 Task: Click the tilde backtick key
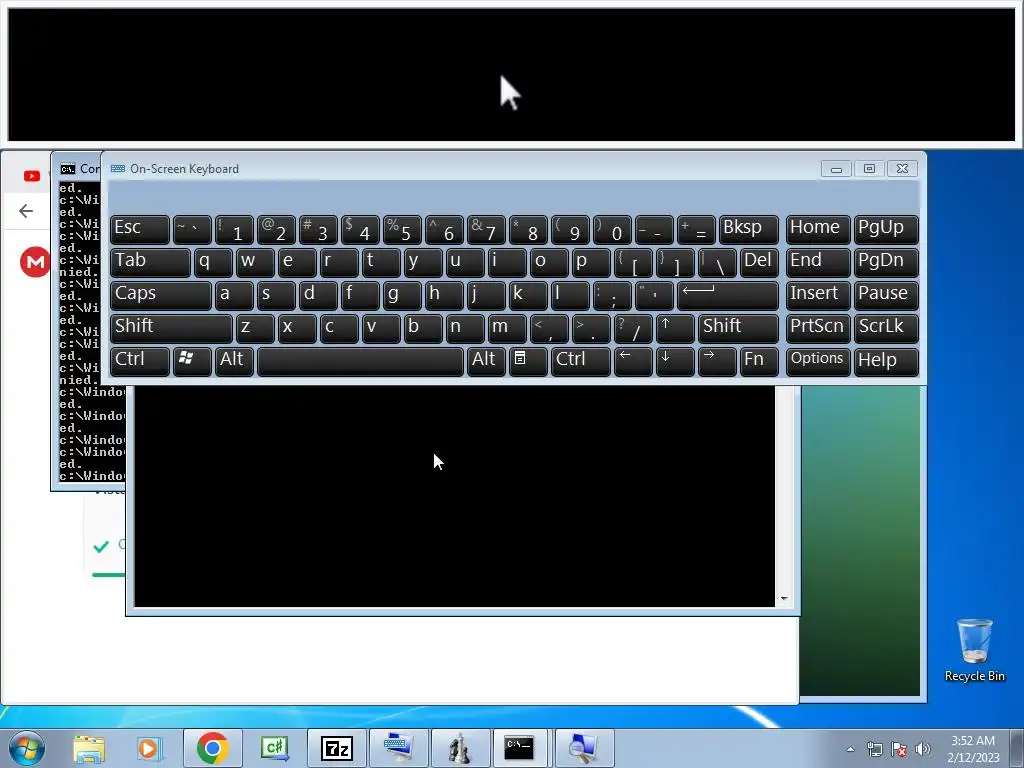(192, 229)
